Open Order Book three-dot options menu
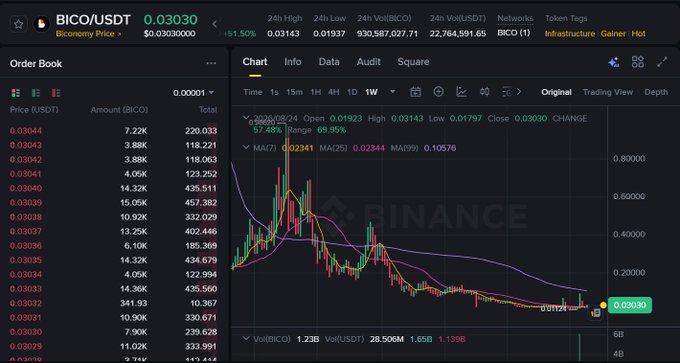 [x=211, y=63]
